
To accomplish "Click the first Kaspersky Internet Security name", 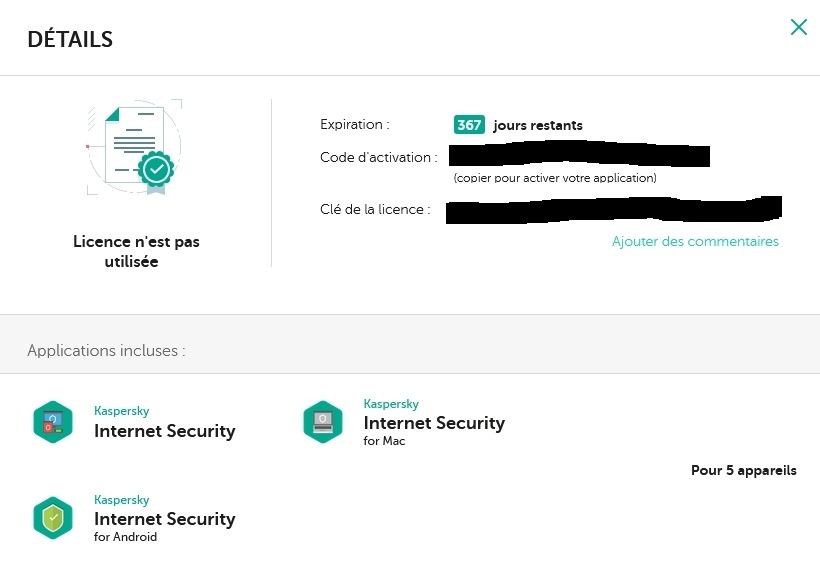I will [x=164, y=431].
